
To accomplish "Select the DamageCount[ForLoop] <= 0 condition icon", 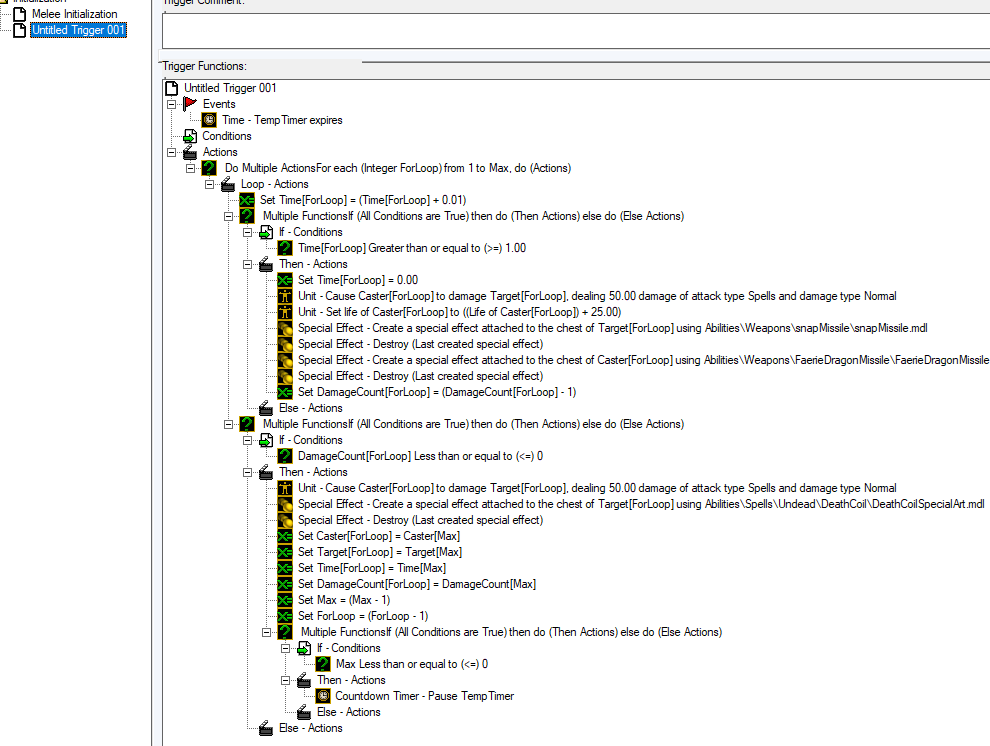I will click(x=285, y=456).
